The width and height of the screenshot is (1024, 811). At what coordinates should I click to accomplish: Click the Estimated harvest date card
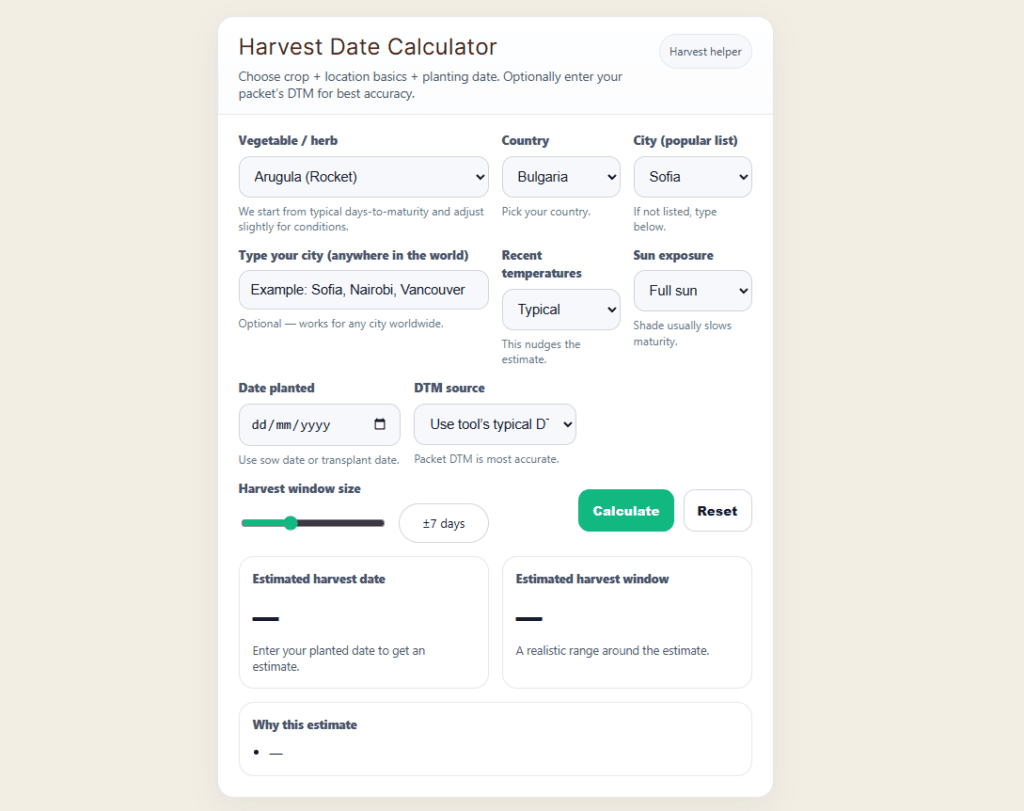pyautogui.click(x=363, y=622)
